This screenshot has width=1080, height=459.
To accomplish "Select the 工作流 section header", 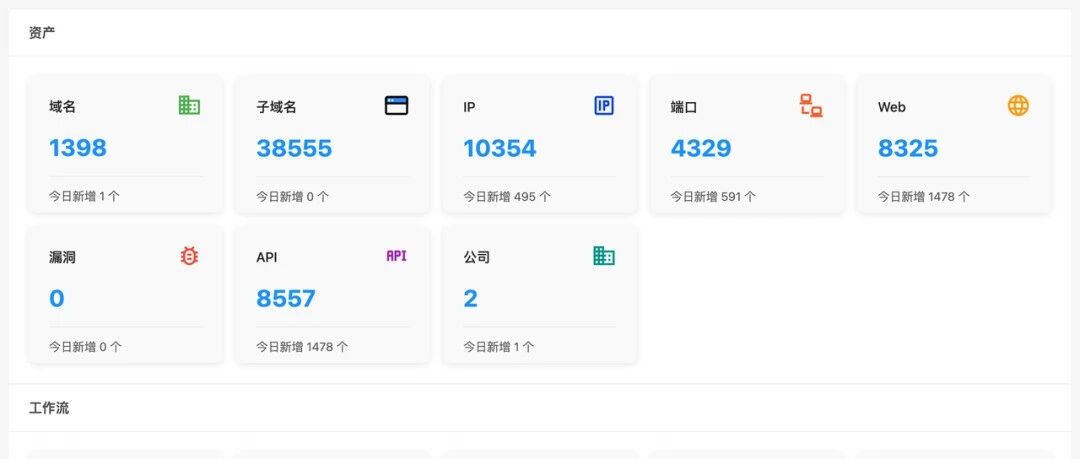I will [49, 408].
